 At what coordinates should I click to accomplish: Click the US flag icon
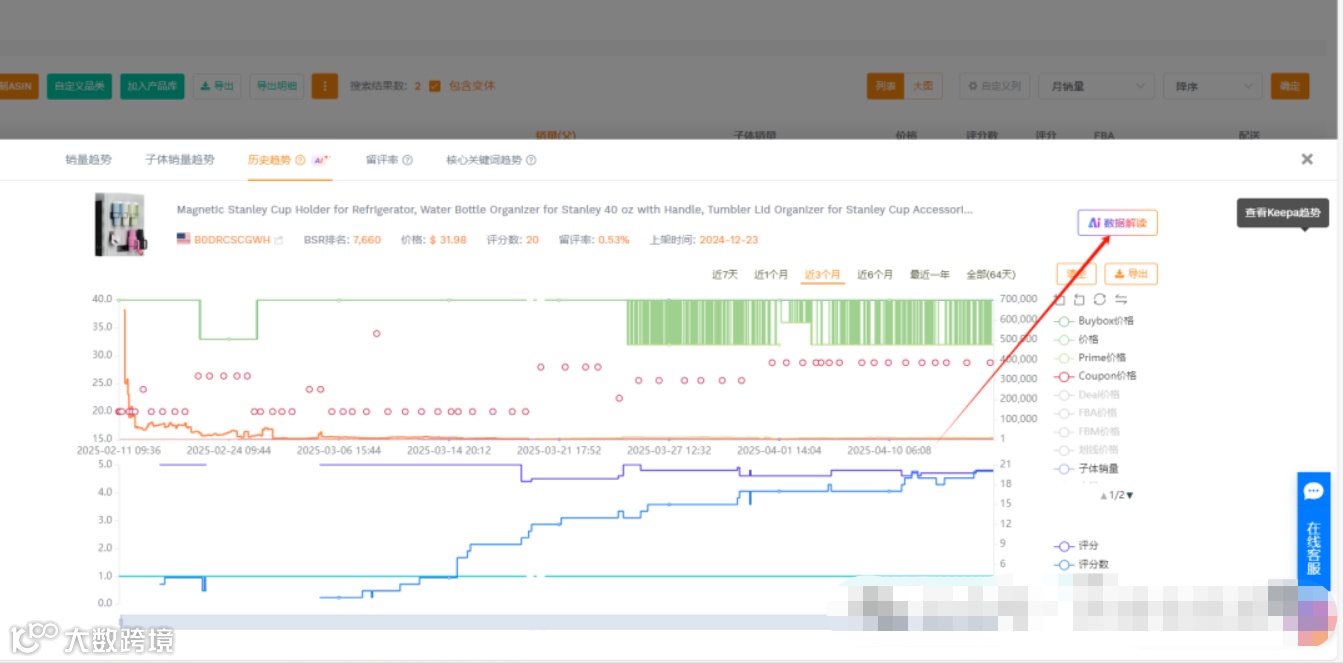coord(184,240)
